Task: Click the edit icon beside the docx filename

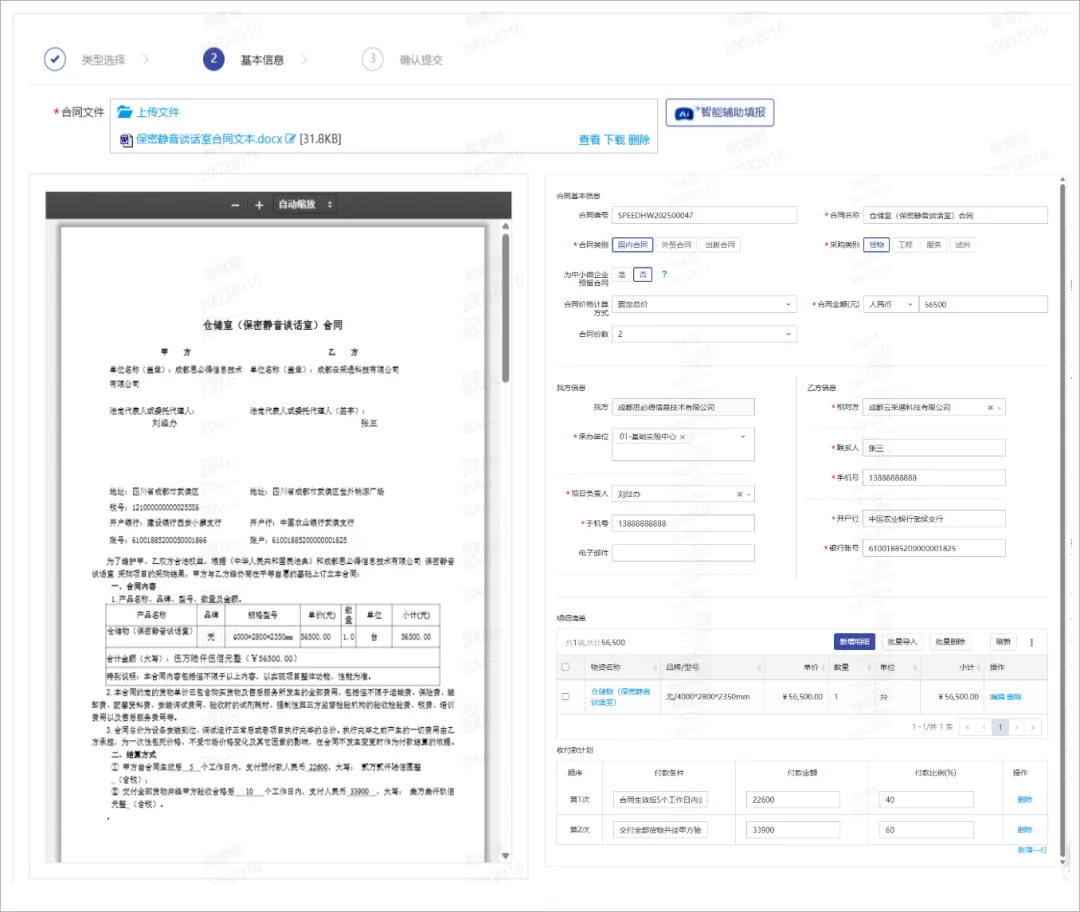Action: click(291, 140)
